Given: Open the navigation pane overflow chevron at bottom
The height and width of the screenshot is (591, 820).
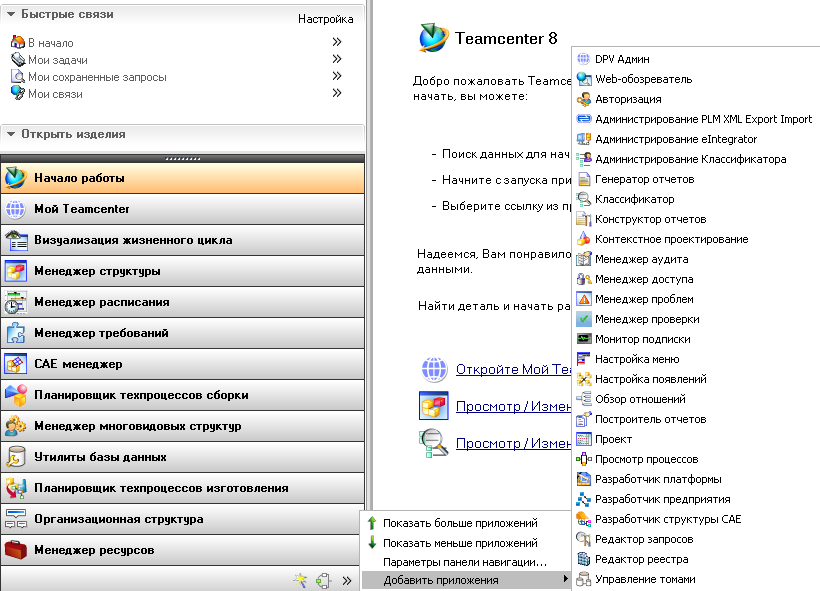Looking at the screenshot, I should click(347, 581).
